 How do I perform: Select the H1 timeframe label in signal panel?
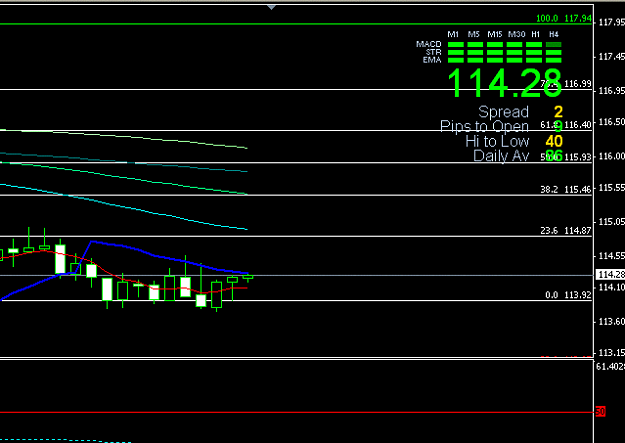(536, 34)
